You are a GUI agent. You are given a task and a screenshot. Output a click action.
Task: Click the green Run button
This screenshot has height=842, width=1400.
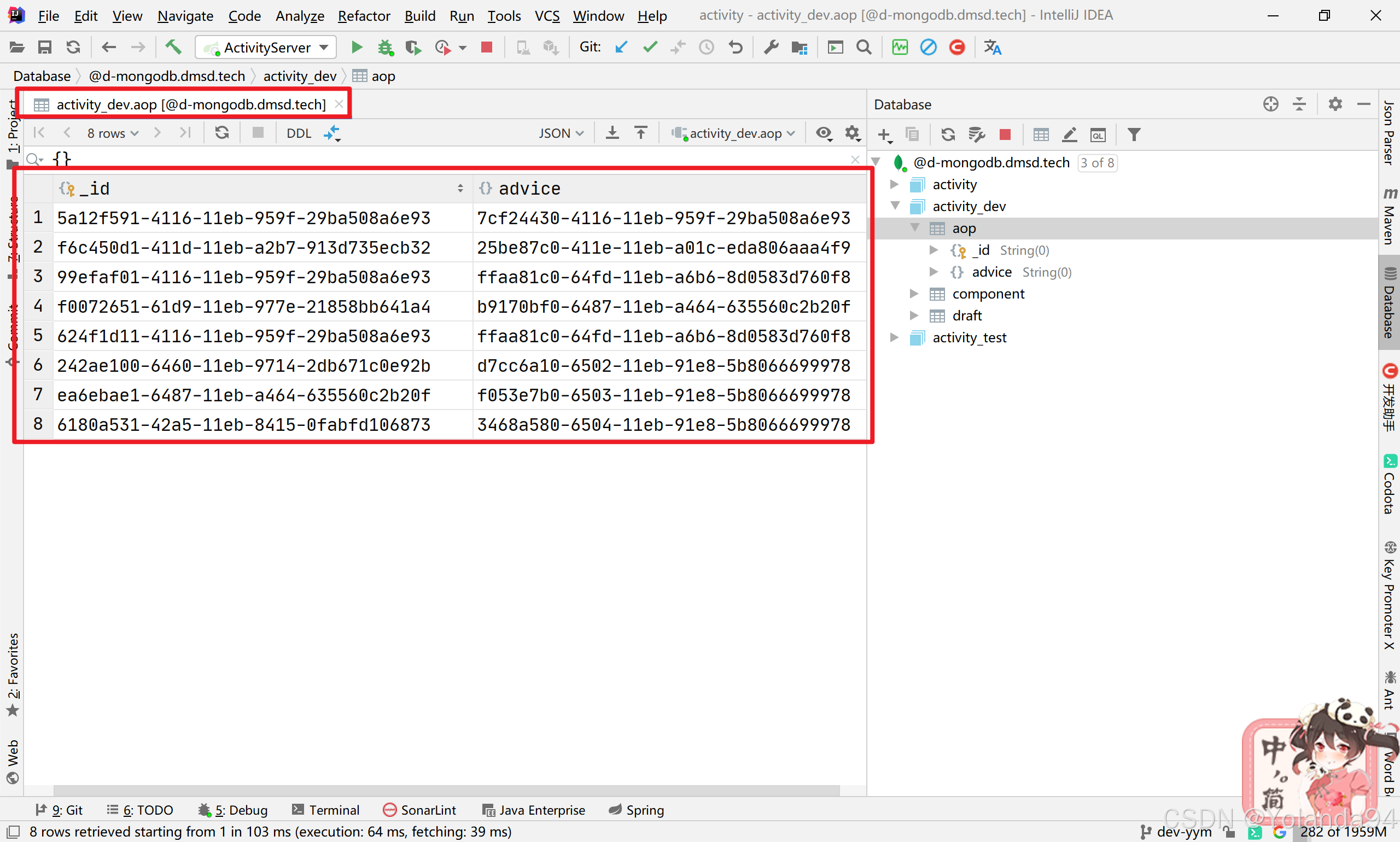[357, 47]
